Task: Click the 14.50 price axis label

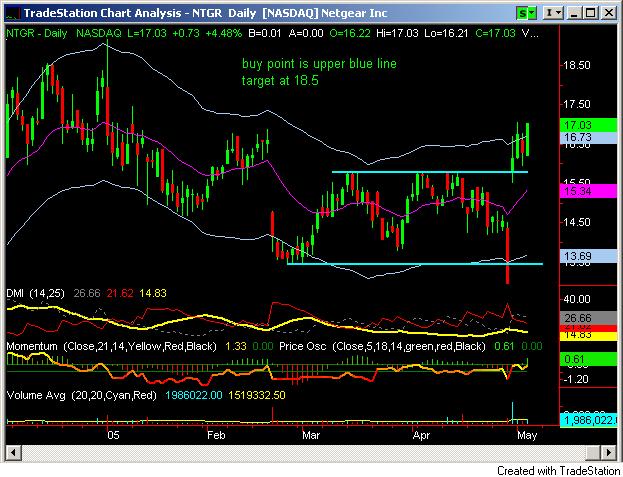Action: tap(577, 222)
